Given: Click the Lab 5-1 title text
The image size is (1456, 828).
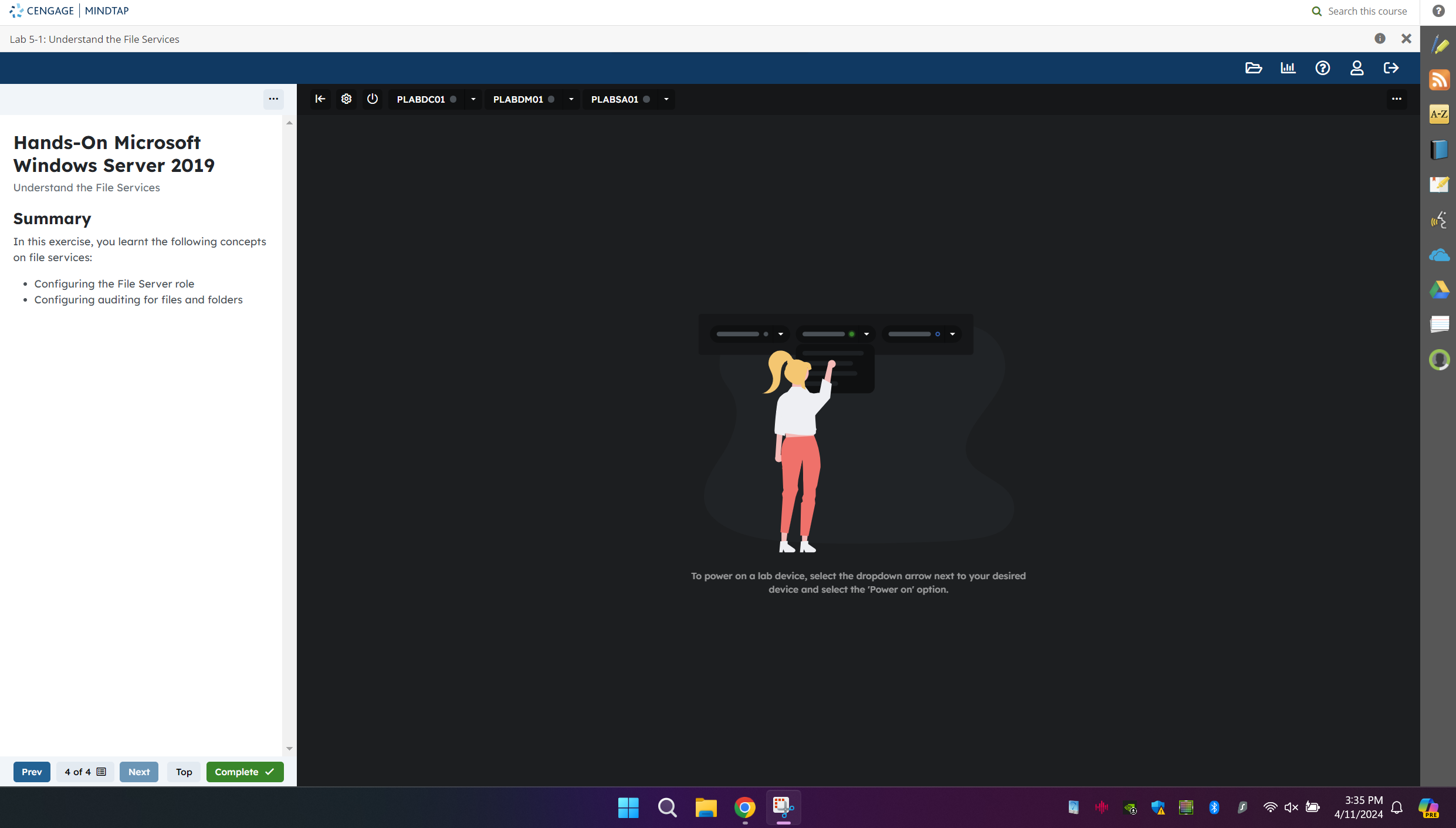Looking at the screenshot, I should coord(94,39).
